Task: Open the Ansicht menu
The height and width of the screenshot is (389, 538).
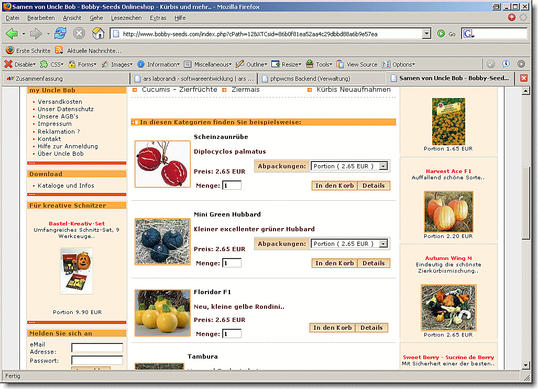Action: (72, 18)
